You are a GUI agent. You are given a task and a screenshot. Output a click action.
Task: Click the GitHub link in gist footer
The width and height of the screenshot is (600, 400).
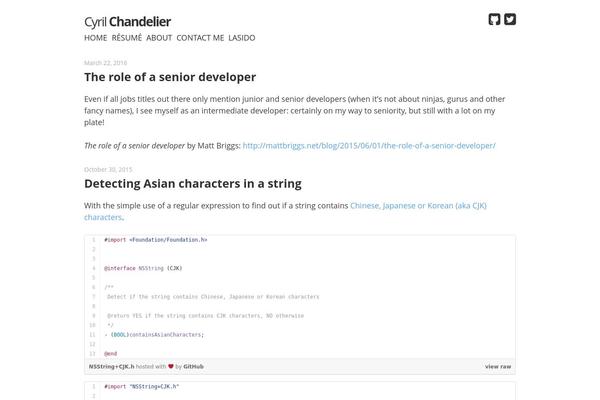[x=193, y=366]
